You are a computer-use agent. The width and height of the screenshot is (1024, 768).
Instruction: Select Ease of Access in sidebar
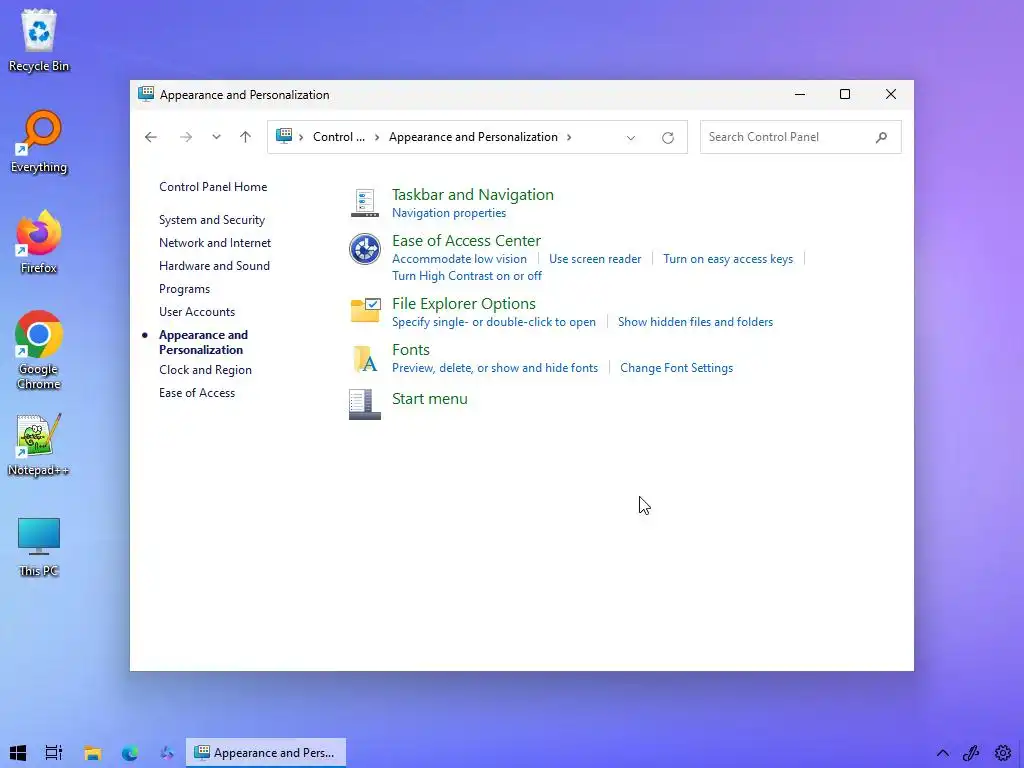(197, 393)
